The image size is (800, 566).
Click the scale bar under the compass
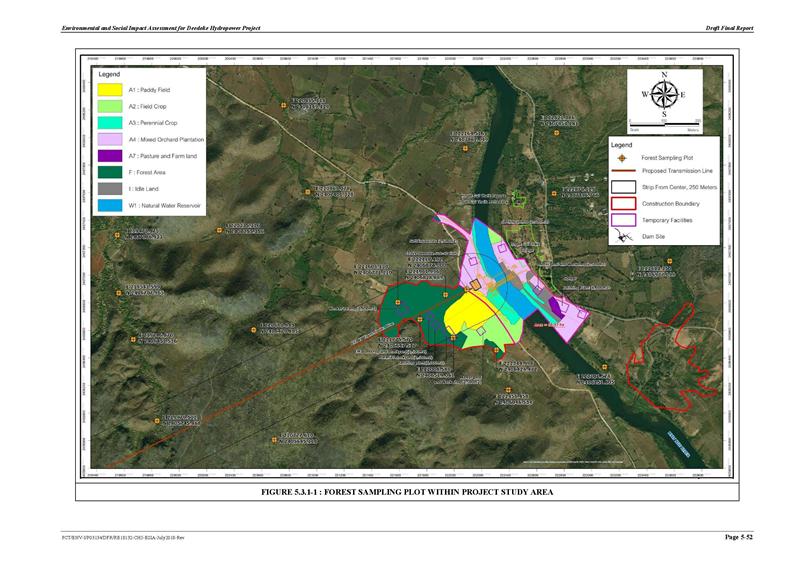pyautogui.click(x=664, y=122)
